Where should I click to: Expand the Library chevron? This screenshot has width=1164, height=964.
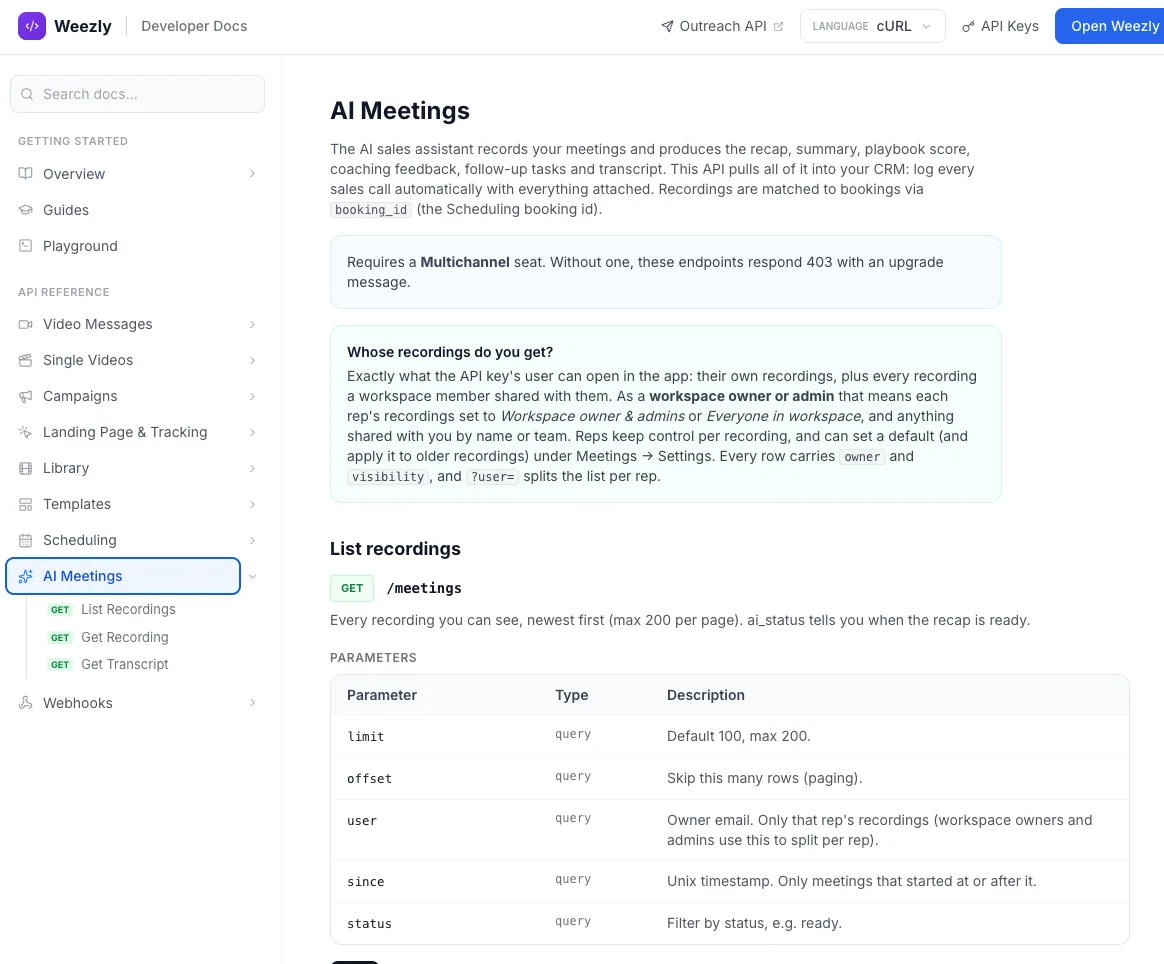tap(252, 468)
